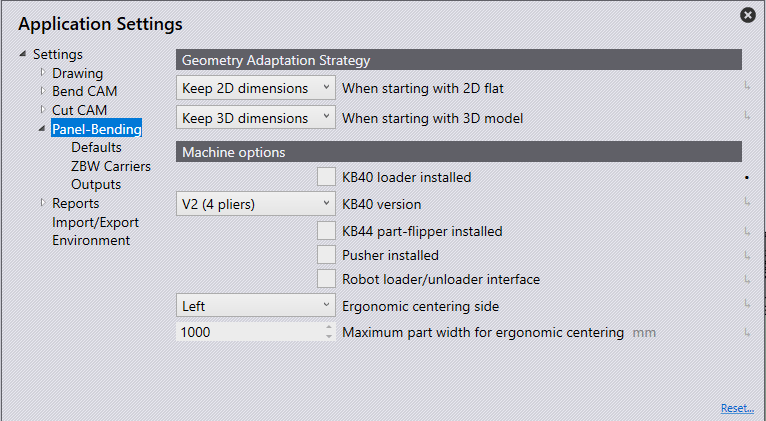Screen dimensions: 766x421
Task: Select Import/Export in the settings tree
Action: point(95,222)
